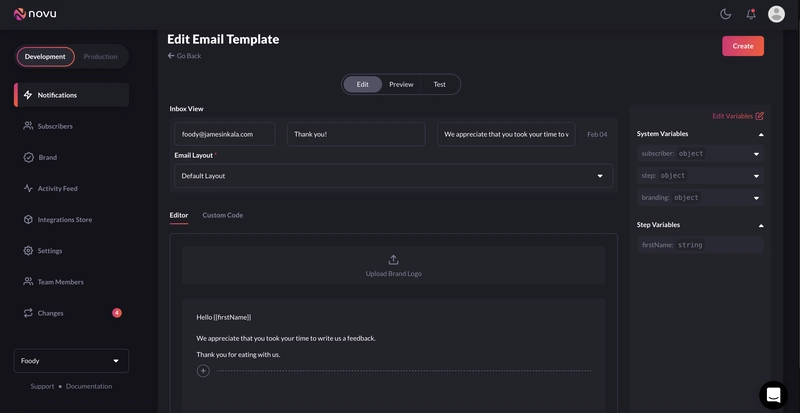The image size is (800, 413).
Task: Toggle dark mode moon icon
Action: (725, 14)
